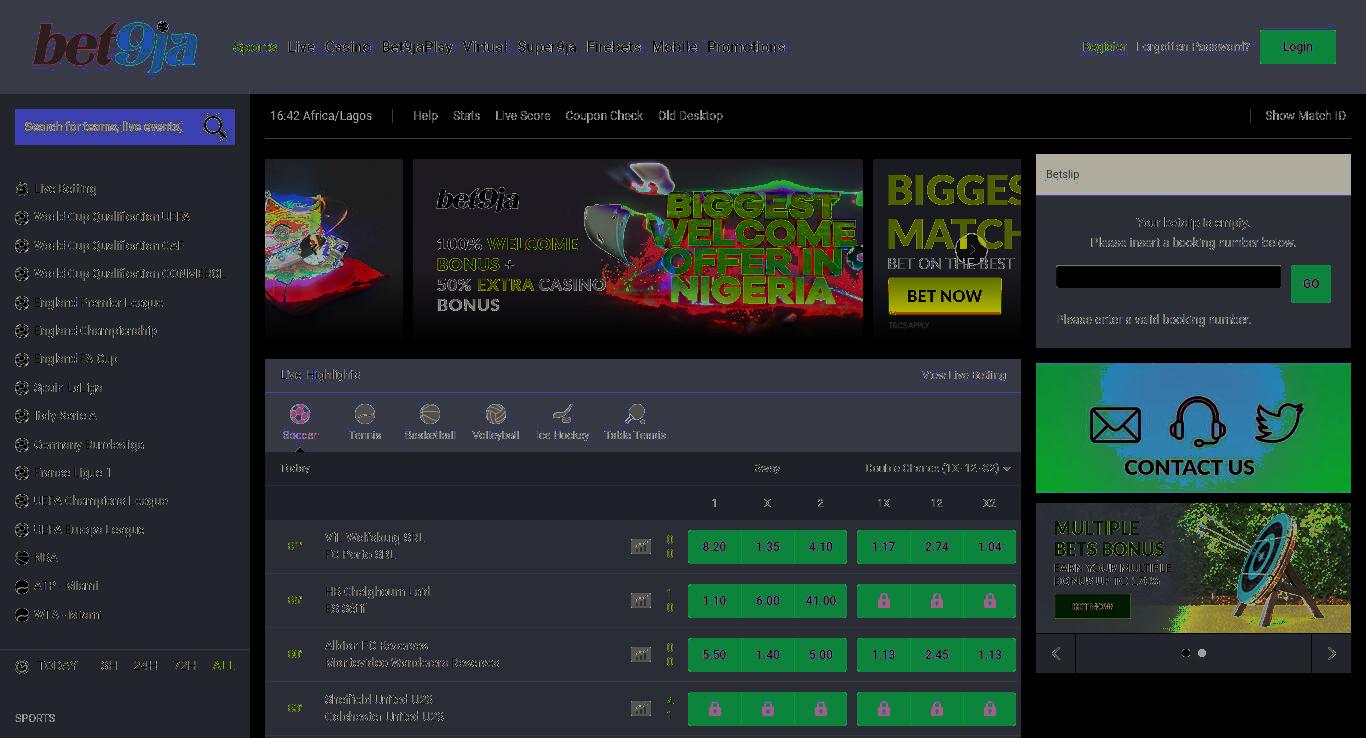
Task: Open the Double Chance market dropdown
Action: 938,468
